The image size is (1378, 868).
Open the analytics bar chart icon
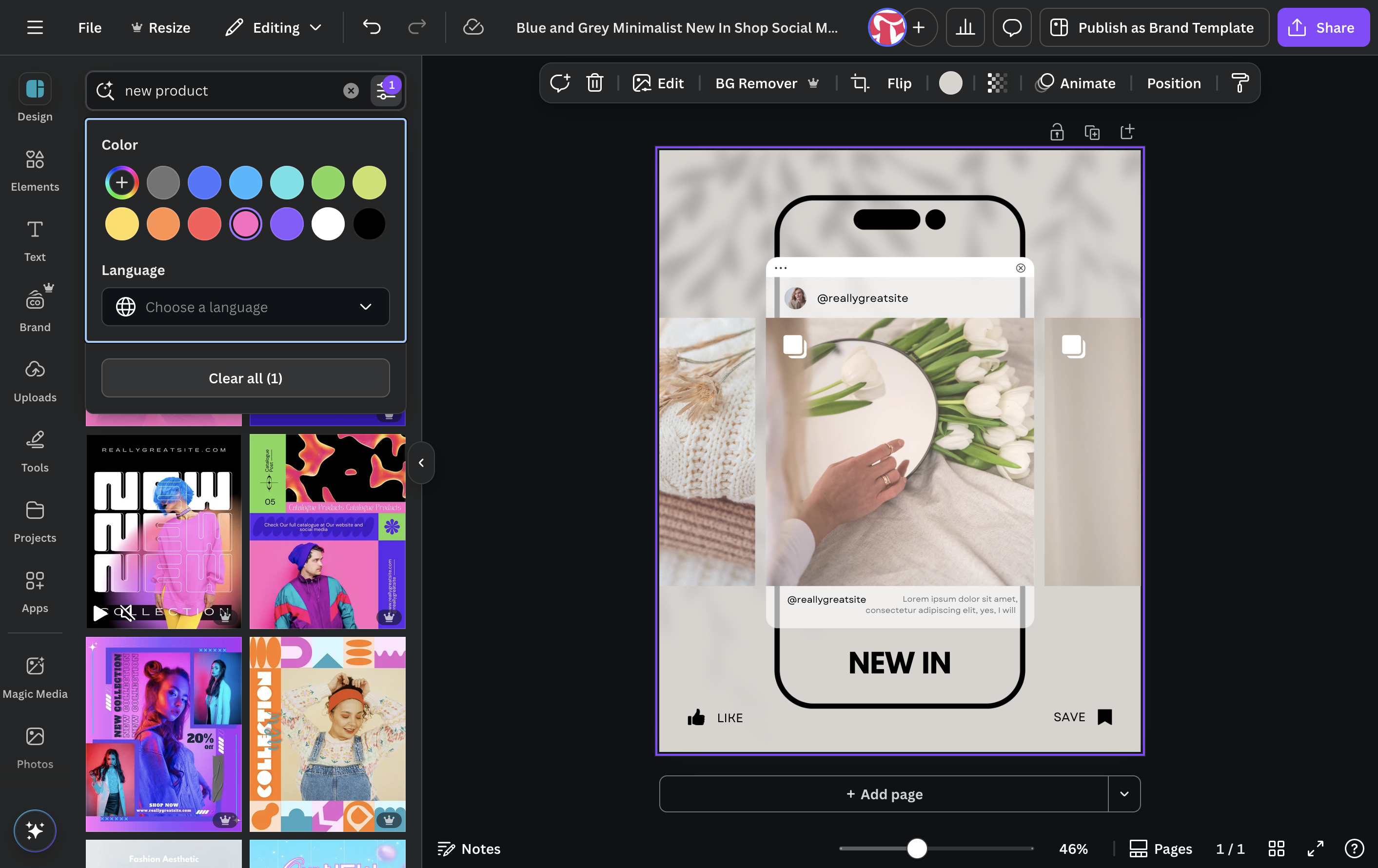click(x=965, y=27)
